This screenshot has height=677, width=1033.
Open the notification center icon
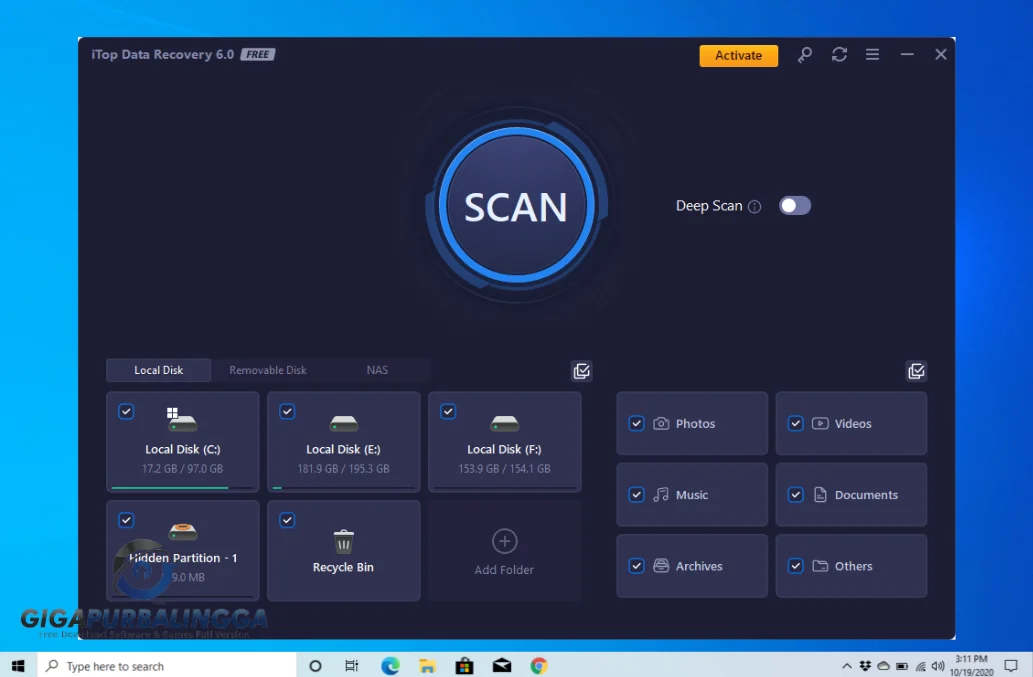click(x=1011, y=666)
